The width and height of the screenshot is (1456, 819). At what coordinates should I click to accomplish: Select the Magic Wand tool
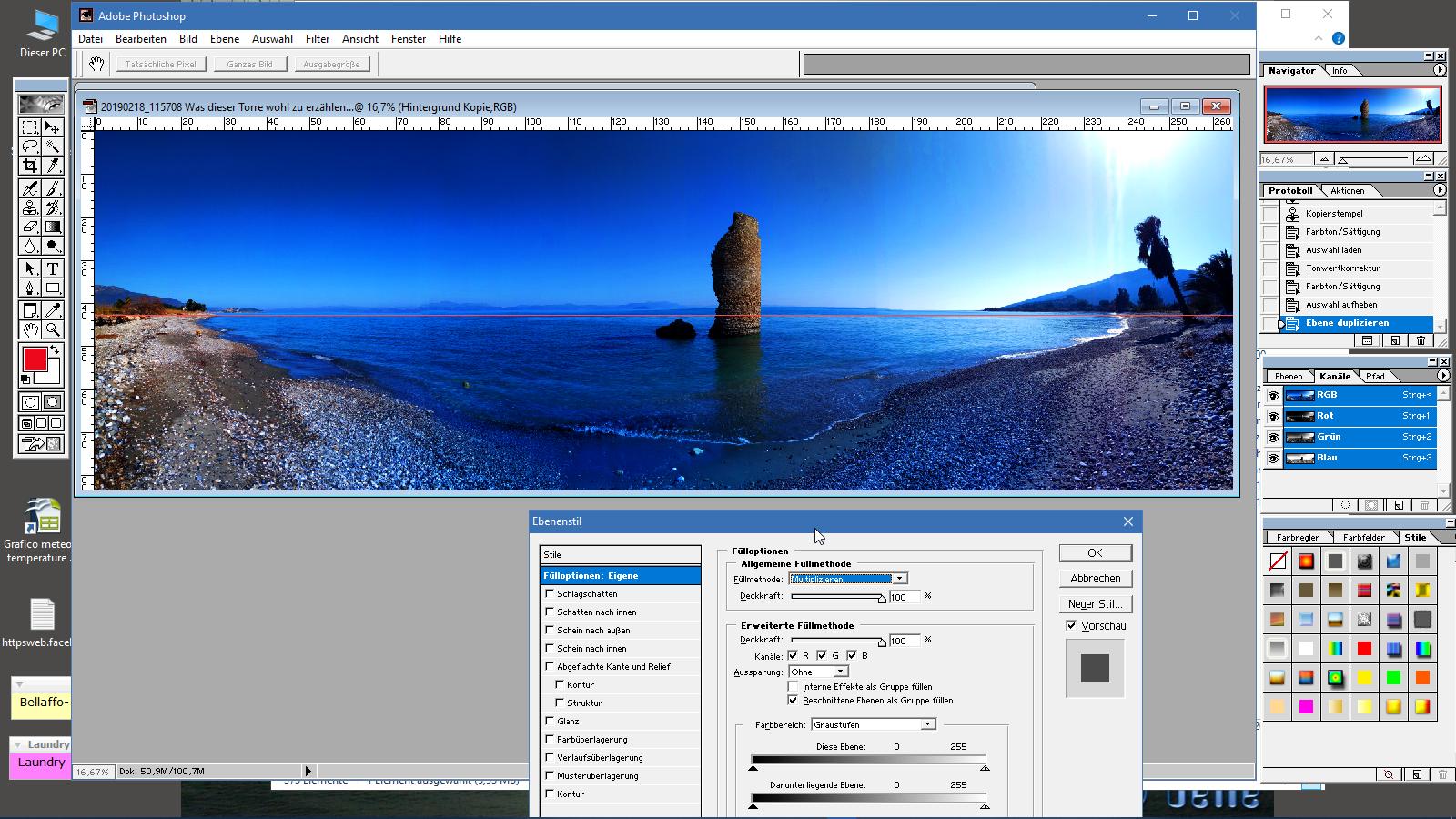pos(53,147)
